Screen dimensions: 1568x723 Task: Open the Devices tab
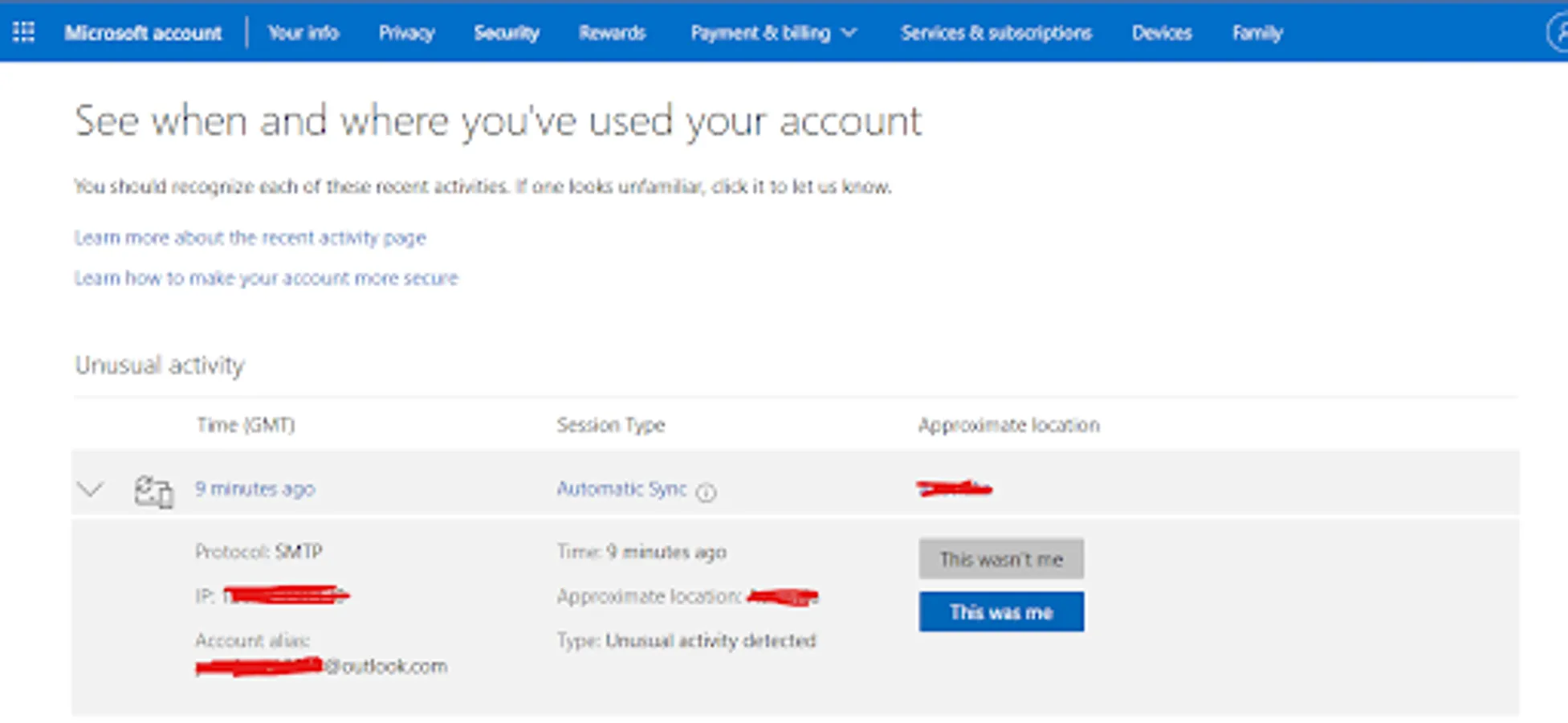1162,33
